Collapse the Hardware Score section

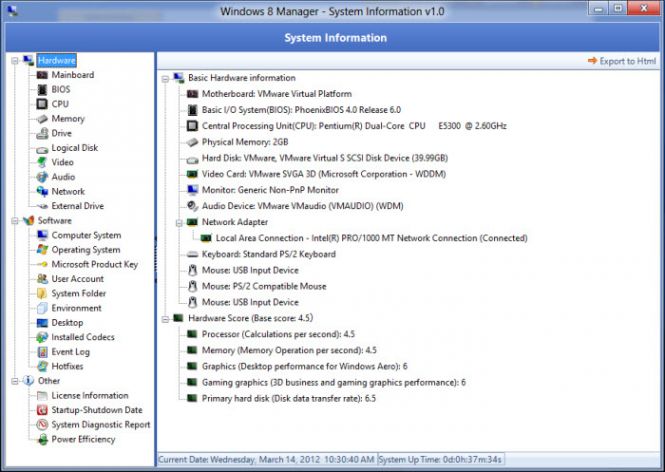[165, 319]
